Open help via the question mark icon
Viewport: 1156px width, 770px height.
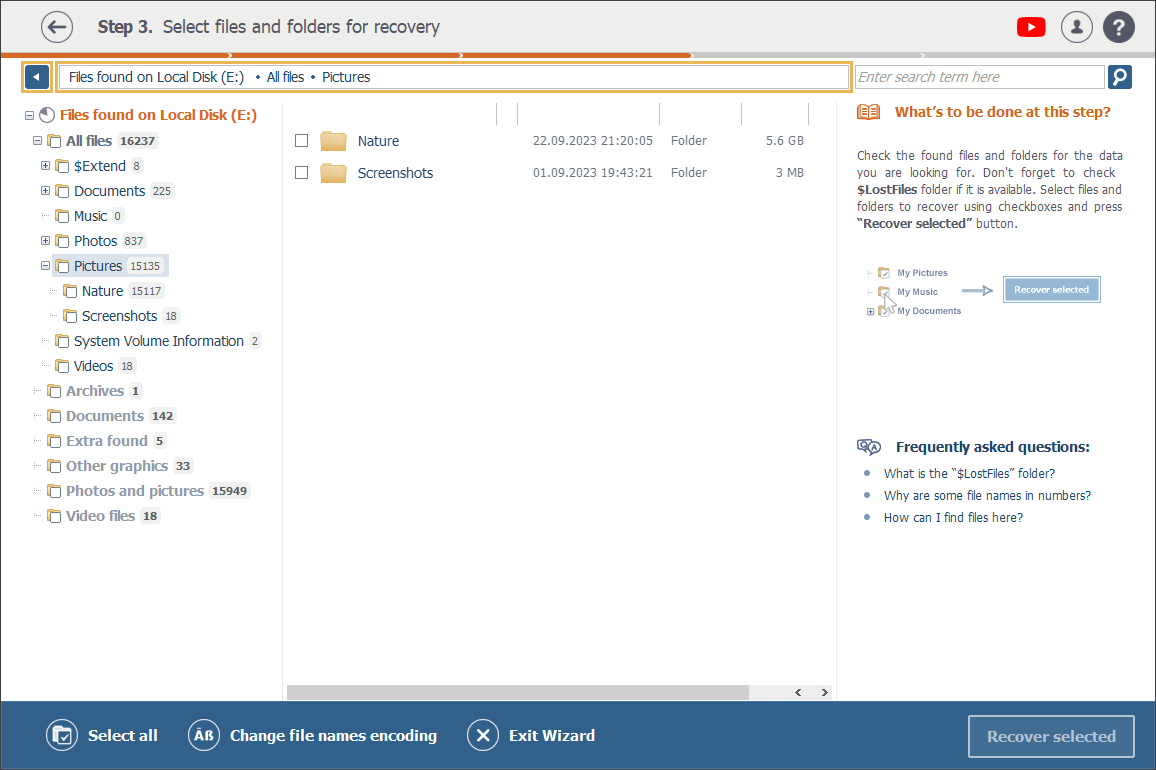pyautogui.click(x=1119, y=27)
